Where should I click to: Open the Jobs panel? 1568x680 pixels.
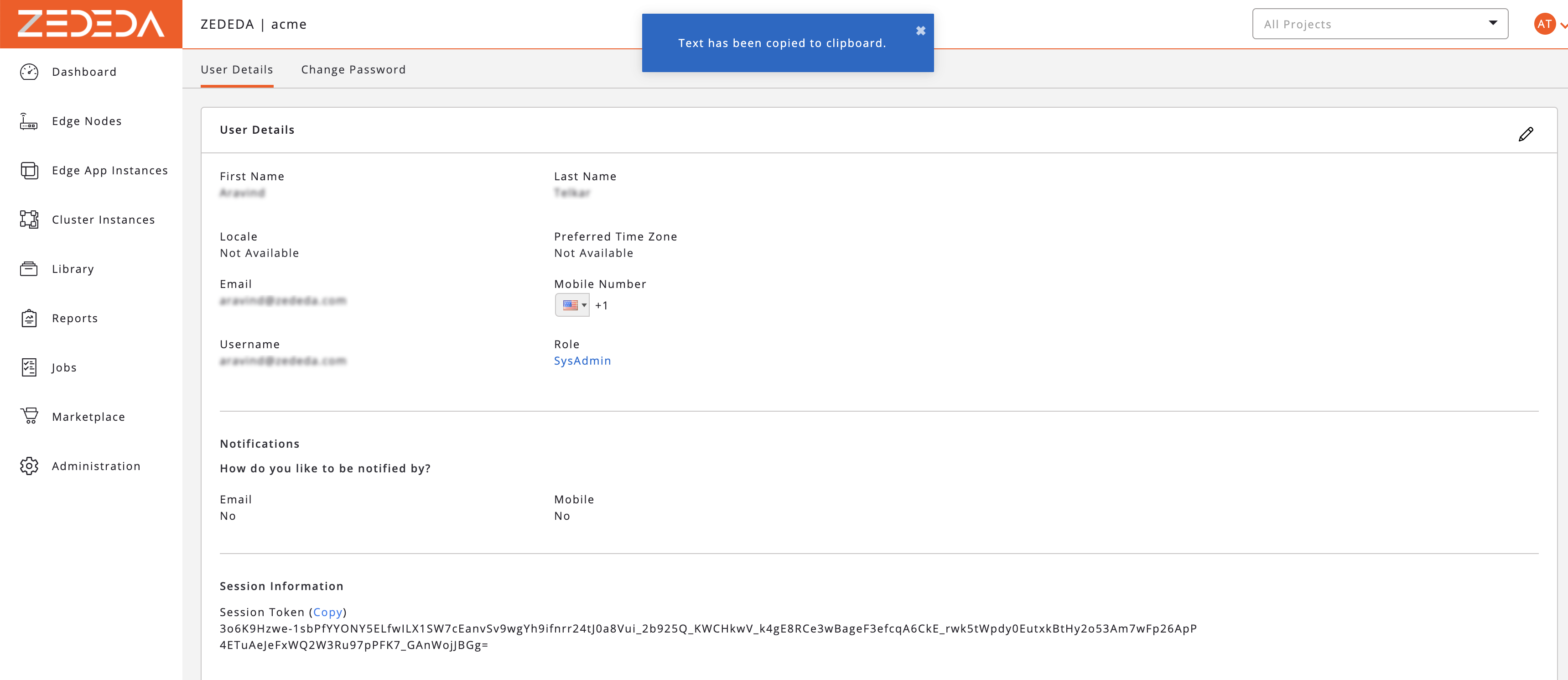[63, 367]
